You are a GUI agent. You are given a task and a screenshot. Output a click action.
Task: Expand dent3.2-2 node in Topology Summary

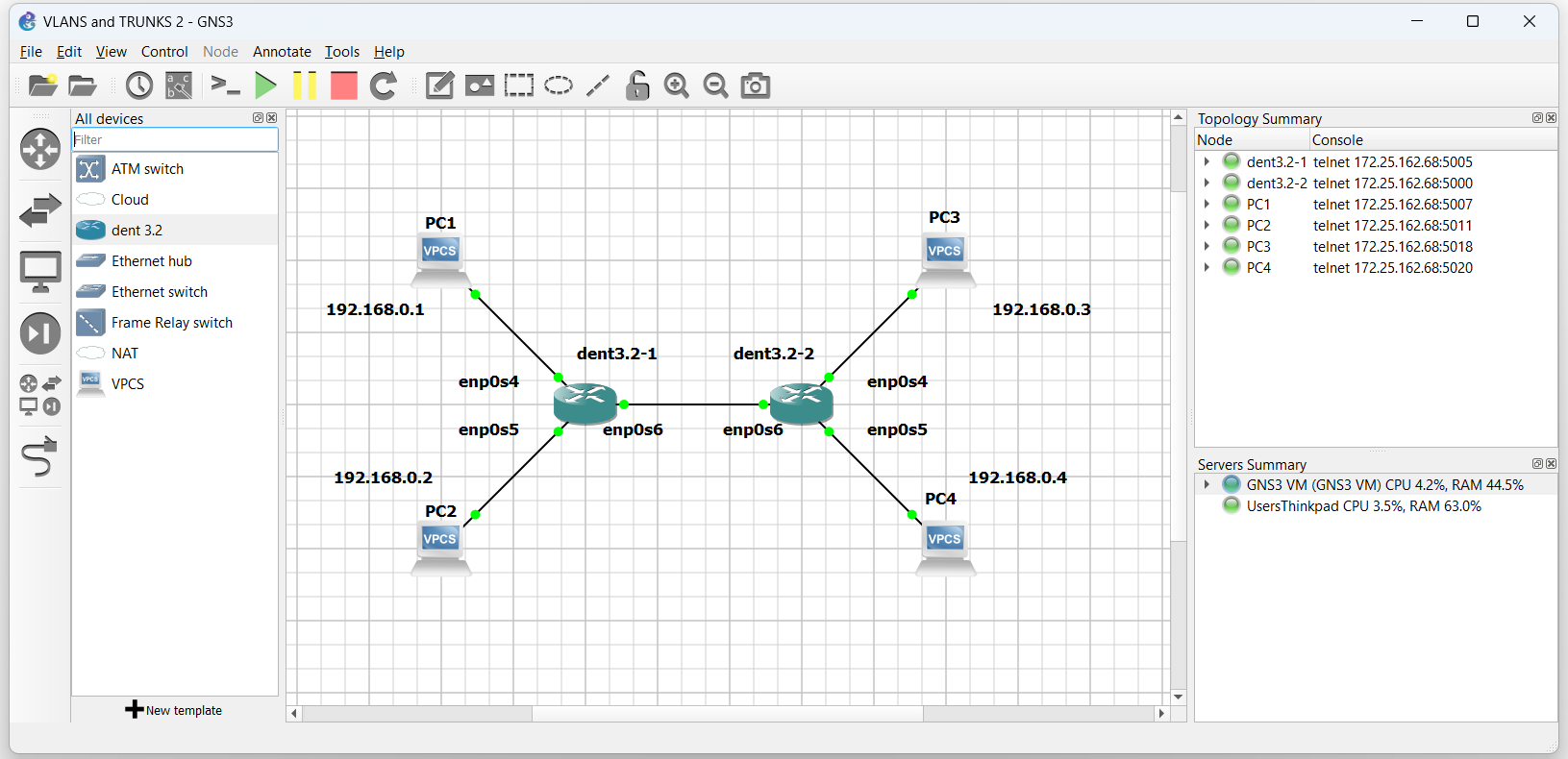click(x=1207, y=184)
